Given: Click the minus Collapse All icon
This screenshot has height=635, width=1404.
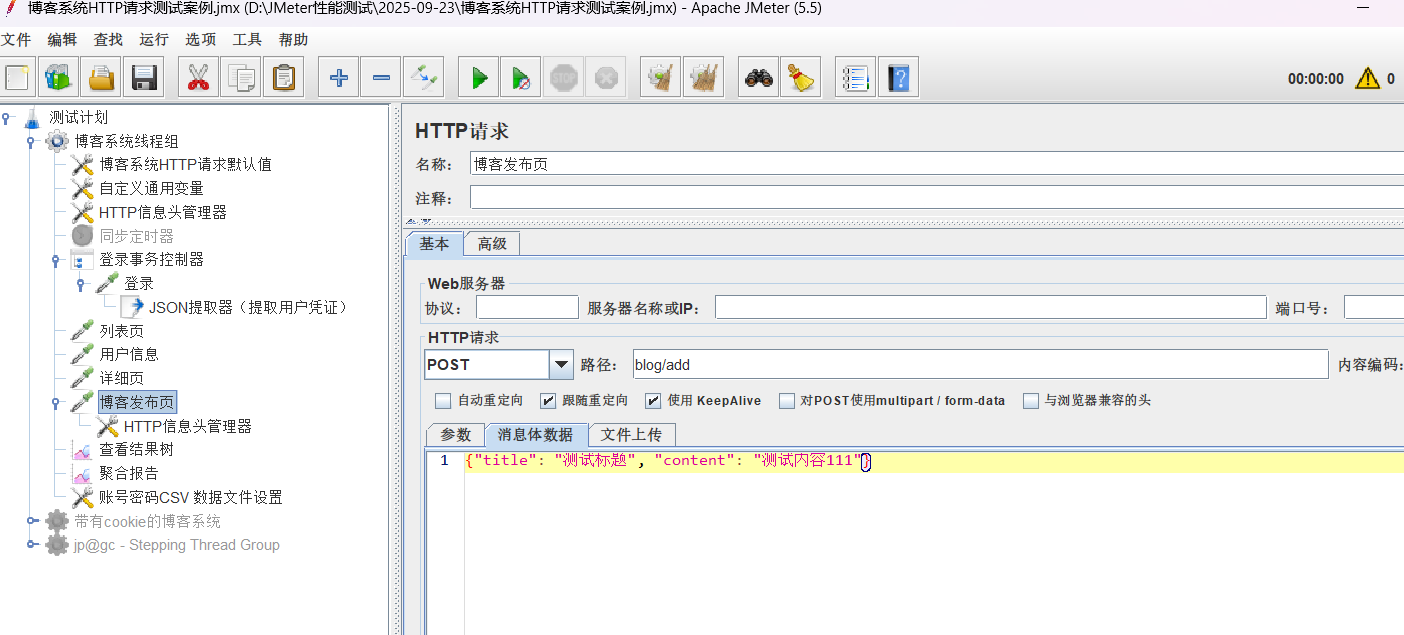Looking at the screenshot, I should (x=381, y=77).
